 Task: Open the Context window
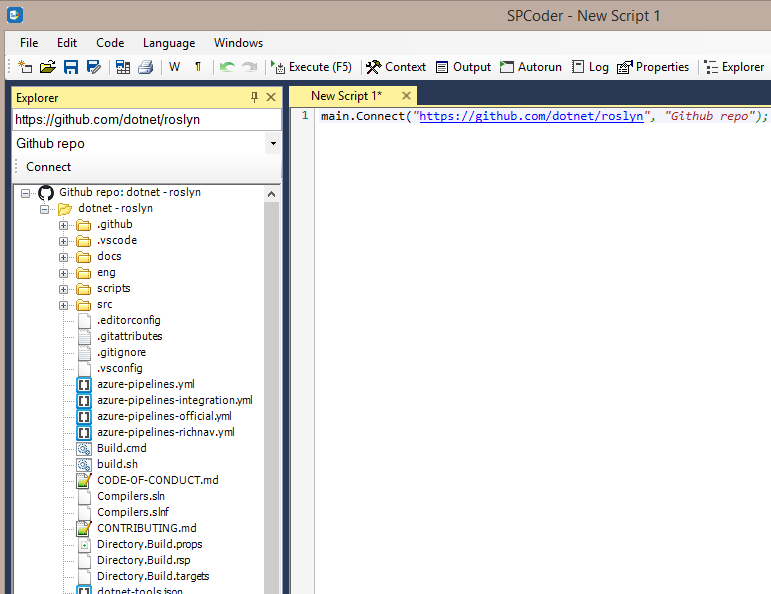coord(396,67)
